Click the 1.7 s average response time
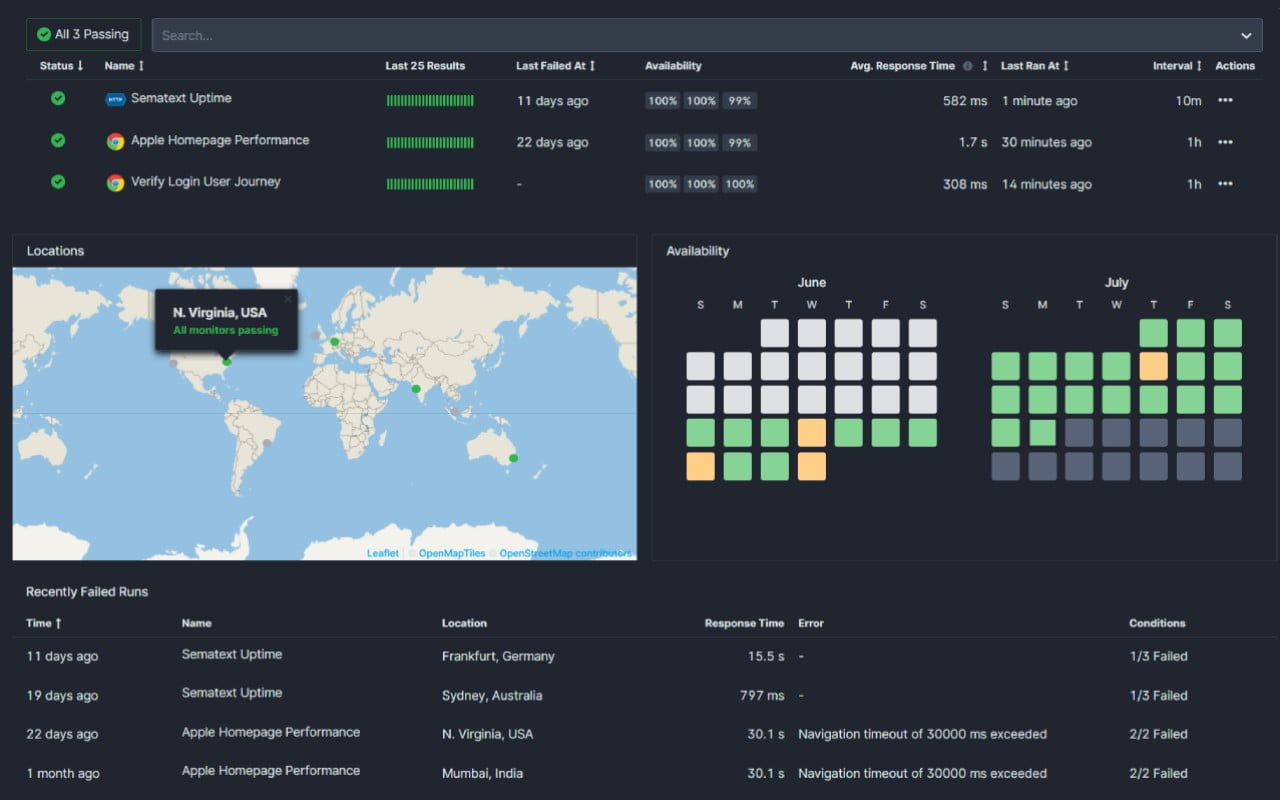This screenshot has height=800, width=1280. (x=973, y=142)
